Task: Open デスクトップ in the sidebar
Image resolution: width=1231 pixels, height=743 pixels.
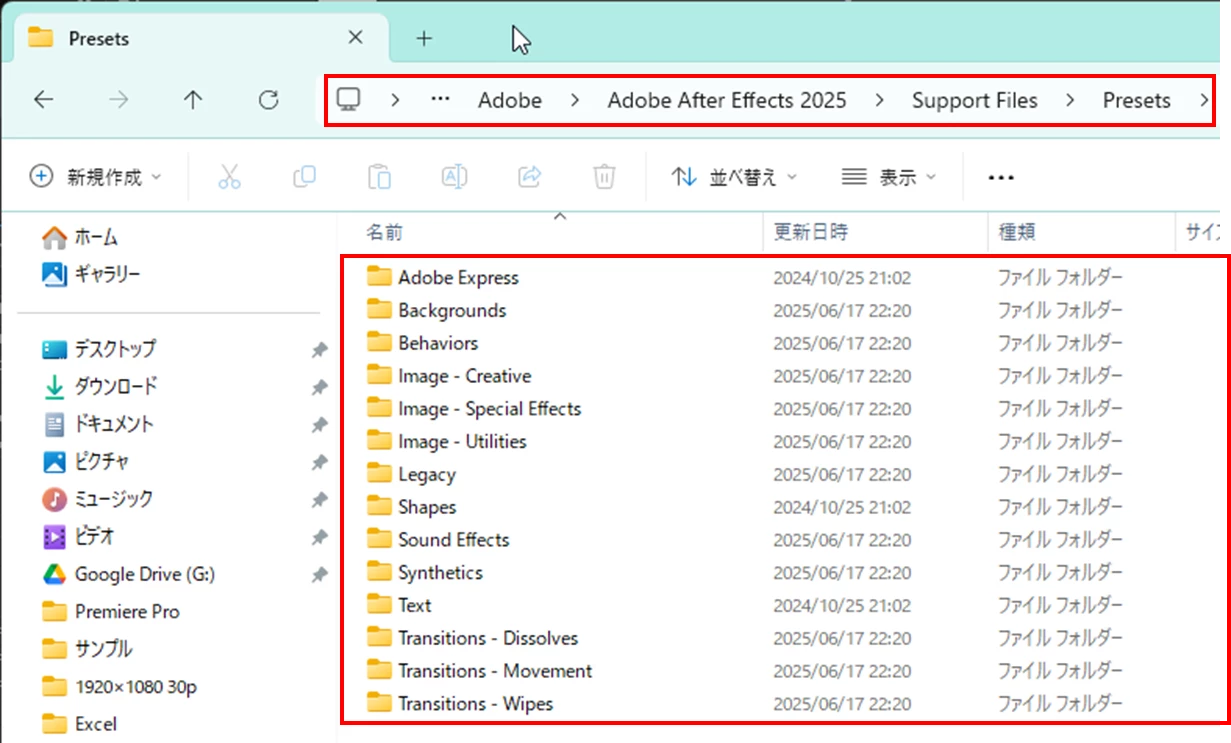Action: pyautogui.click(x=99, y=349)
